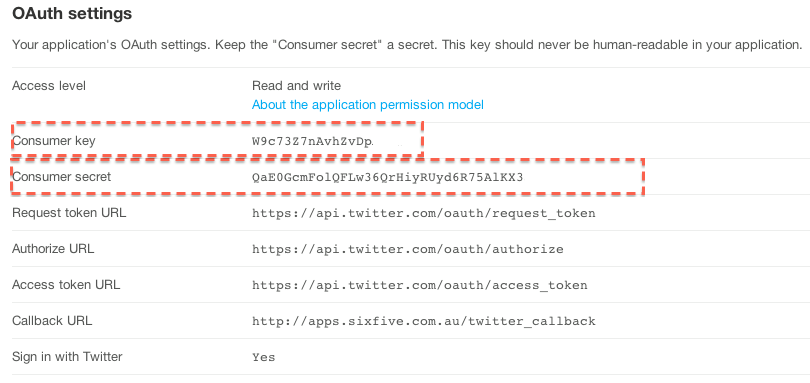Click the Request token URL address
This screenshot has width=810, height=383.
click(x=424, y=213)
